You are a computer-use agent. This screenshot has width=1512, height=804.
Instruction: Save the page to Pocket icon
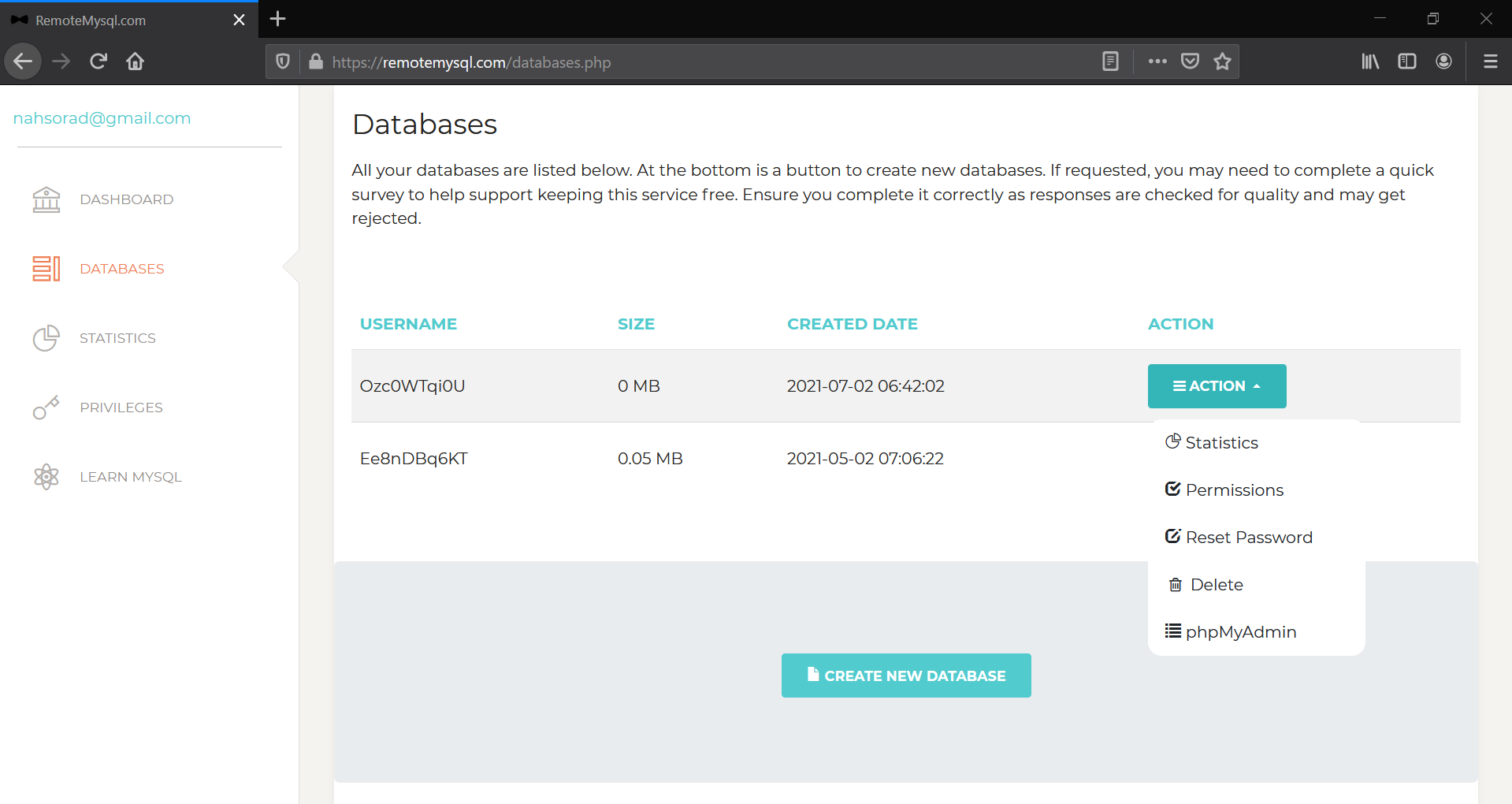[1190, 61]
